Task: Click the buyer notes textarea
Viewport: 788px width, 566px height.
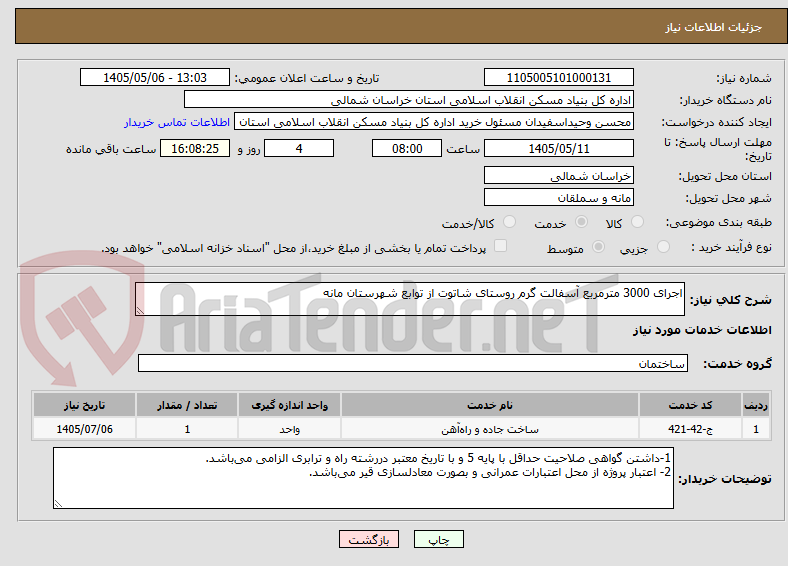Action: (363, 478)
